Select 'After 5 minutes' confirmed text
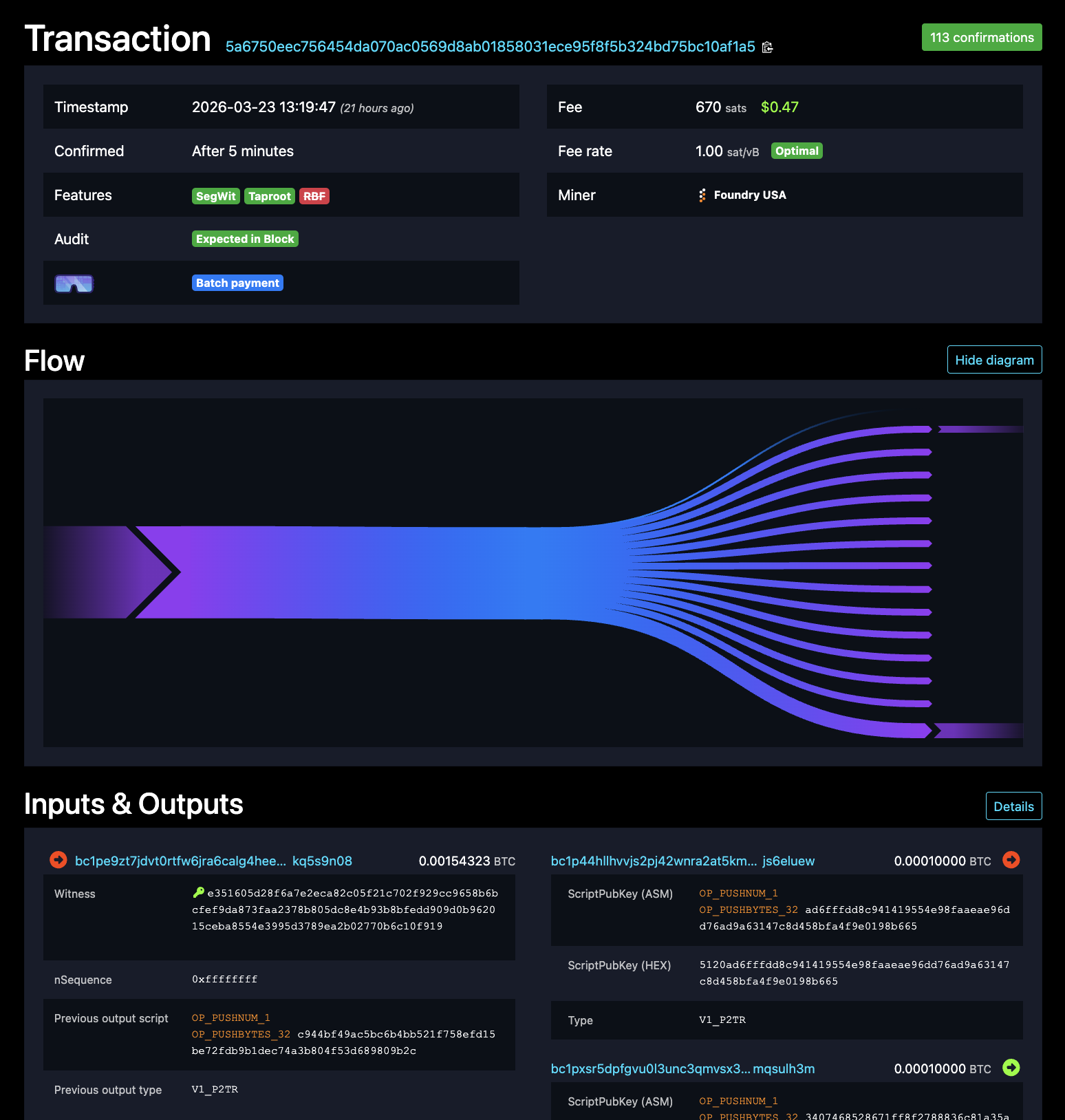This screenshot has height=1120, width=1065. point(243,151)
